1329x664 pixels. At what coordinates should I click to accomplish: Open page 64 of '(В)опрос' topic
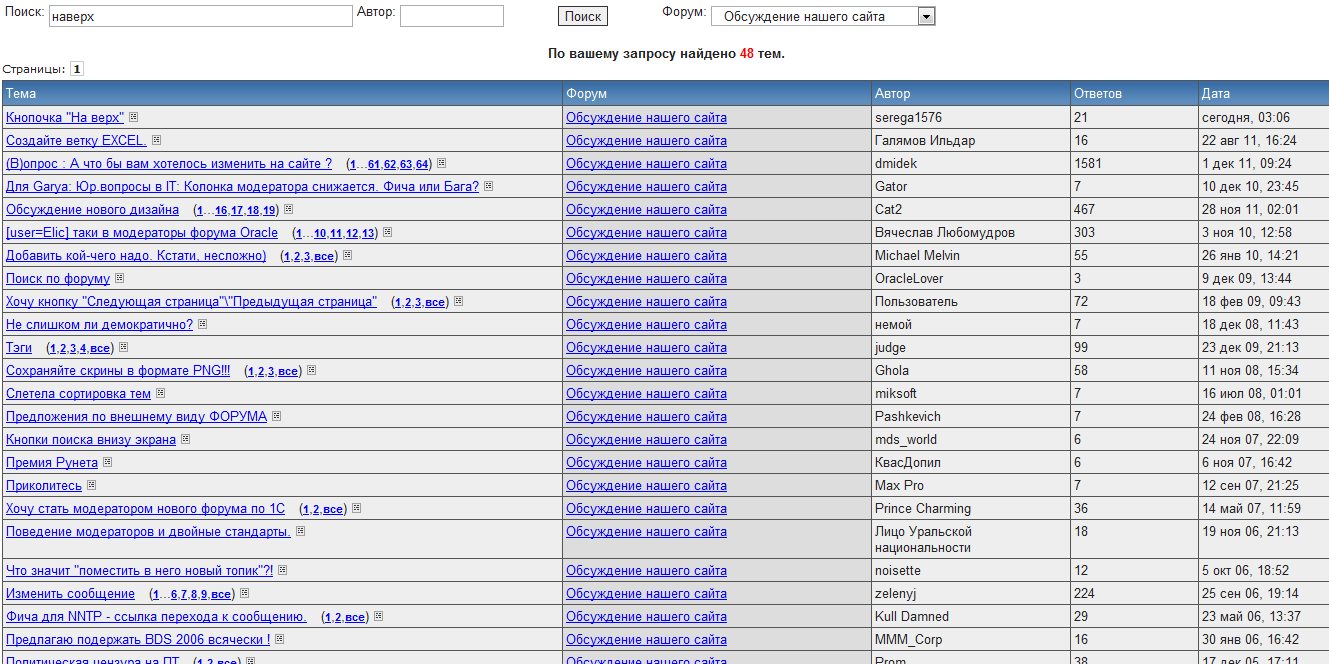click(x=422, y=164)
